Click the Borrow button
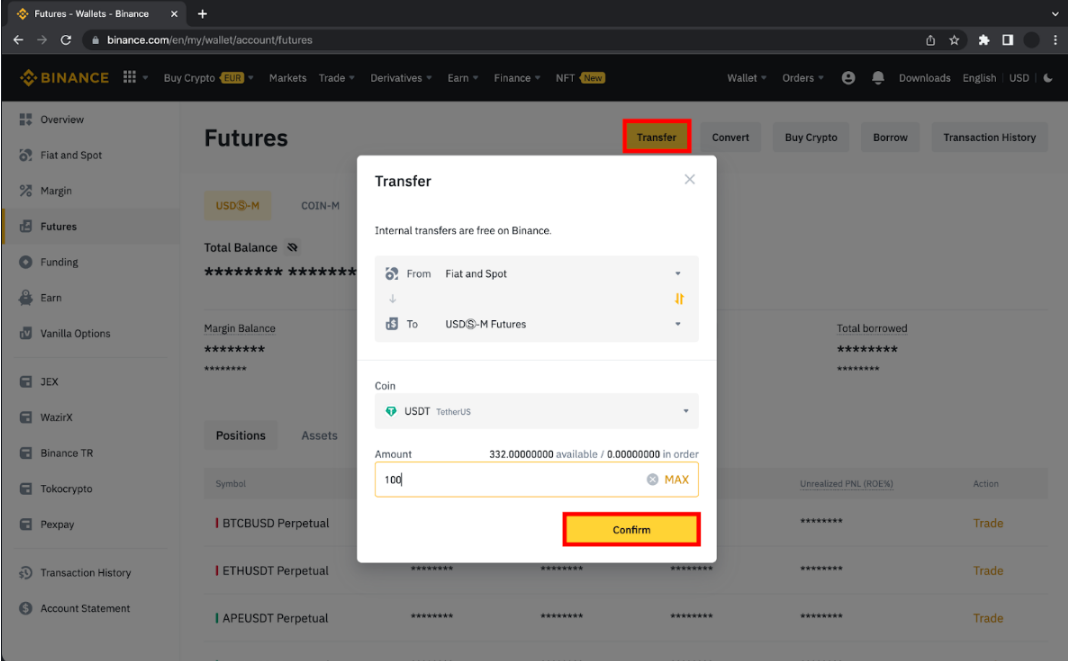The image size is (1068, 661). coord(890,137)
